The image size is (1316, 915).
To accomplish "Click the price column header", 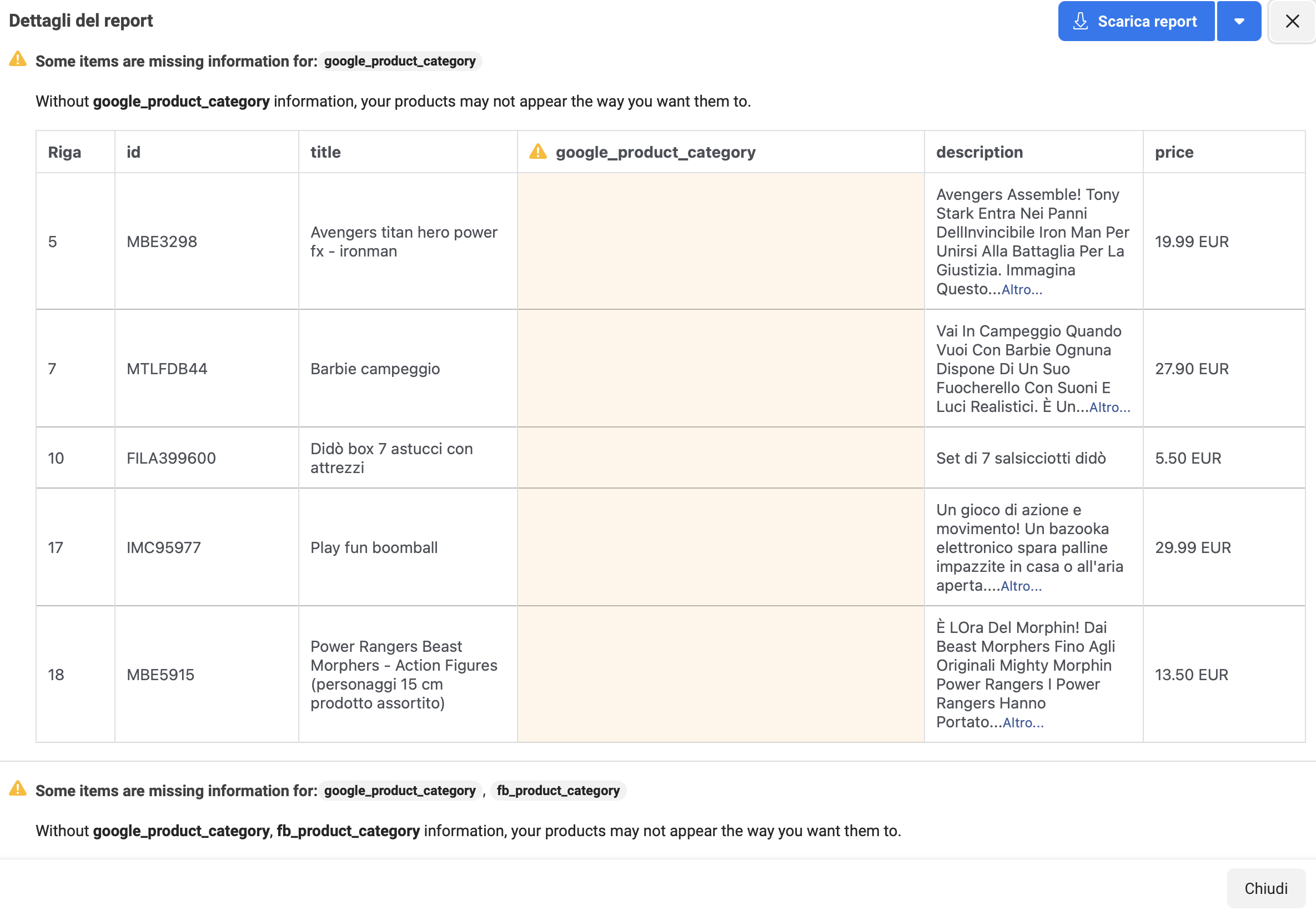I will tap(1174, 152).
